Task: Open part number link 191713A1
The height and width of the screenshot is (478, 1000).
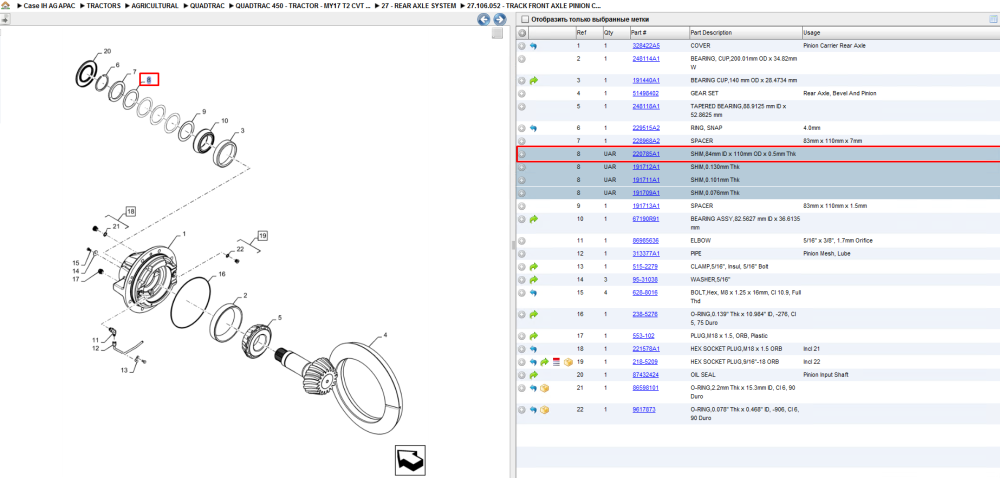Action: click(645, 206)
